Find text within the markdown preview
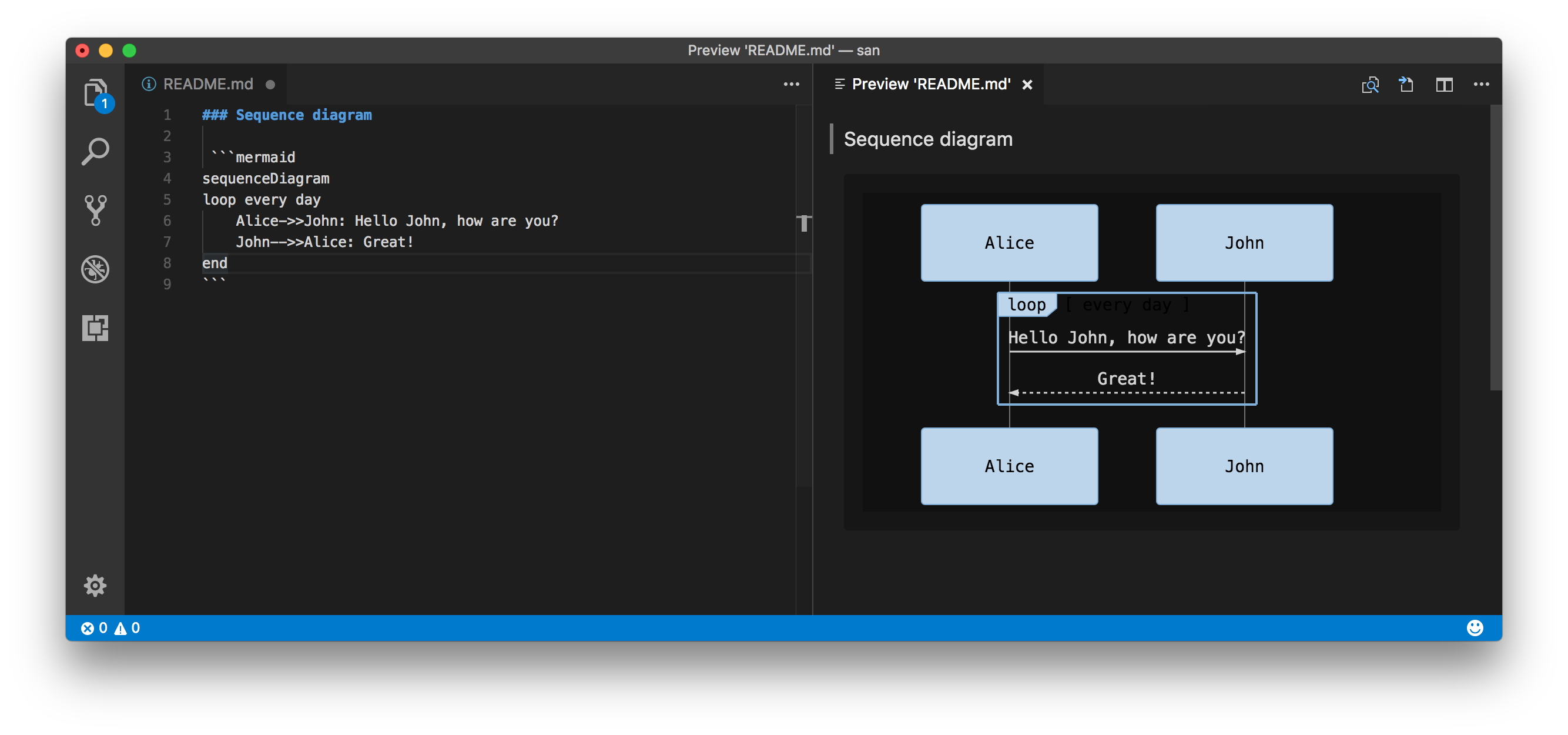 pyautogui.click(x=1370, y=85)
